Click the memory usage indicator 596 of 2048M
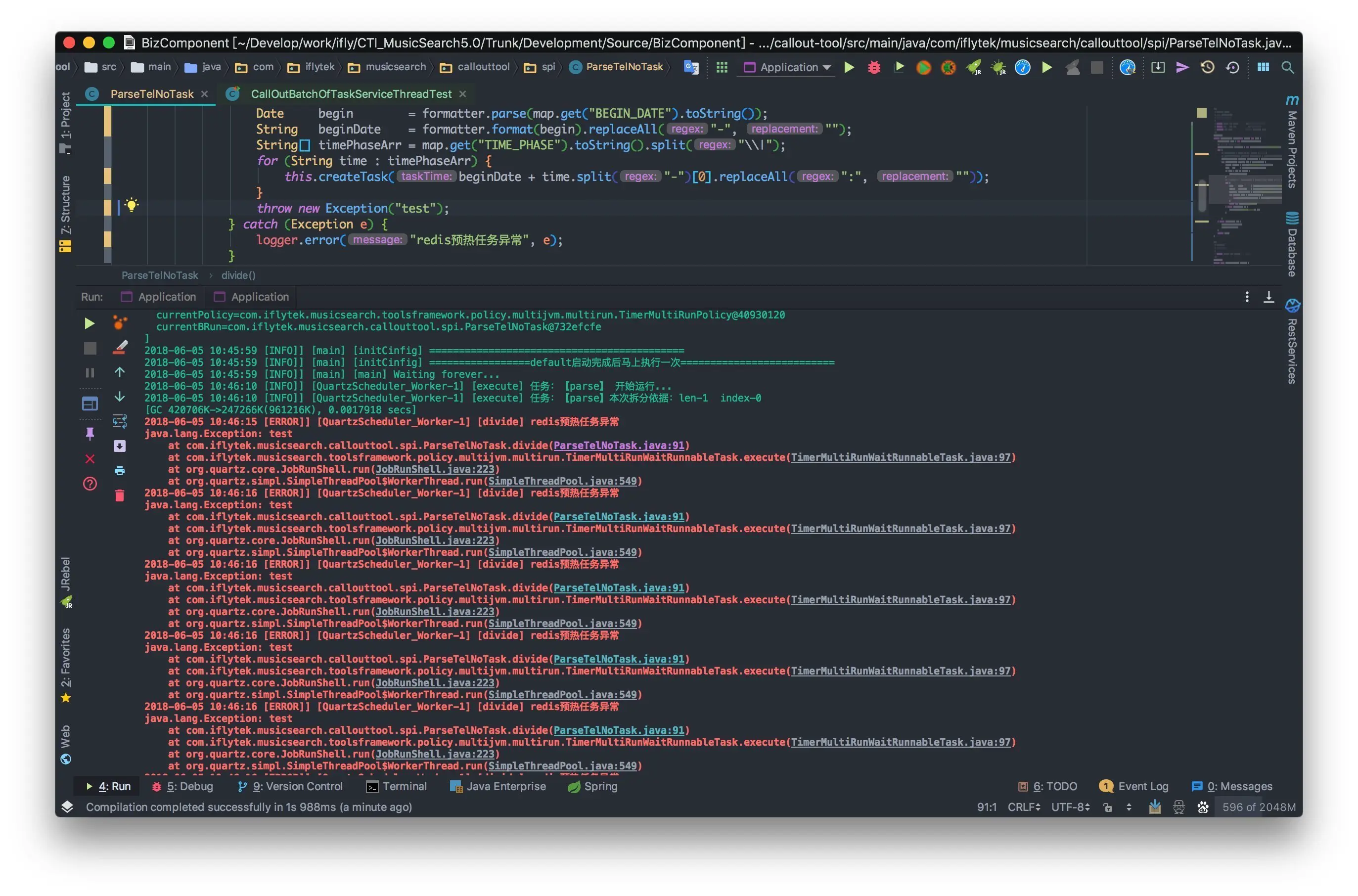 (1259, 807)
